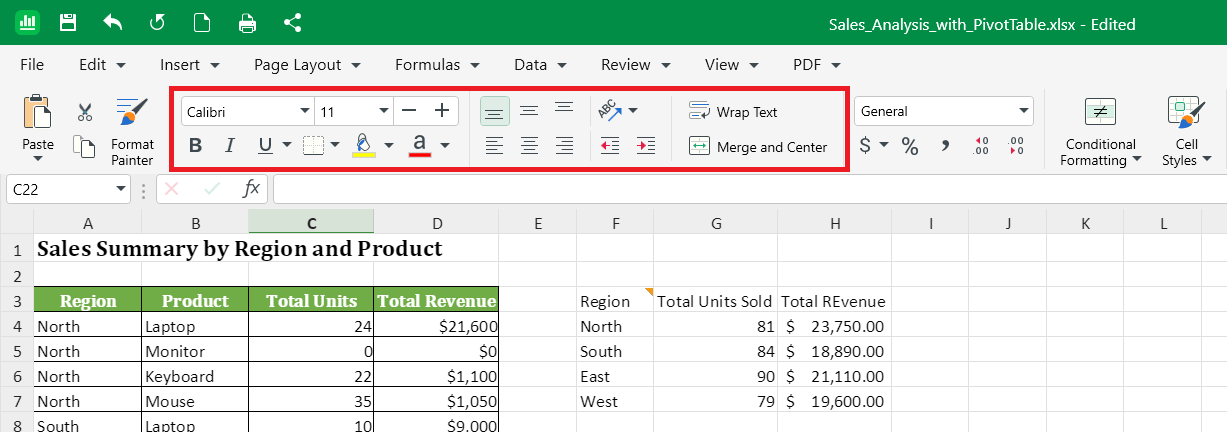Expand the Name Box C22 dropdown
The width and height of the screenshot is (1227, 432).
coord(121,188)
